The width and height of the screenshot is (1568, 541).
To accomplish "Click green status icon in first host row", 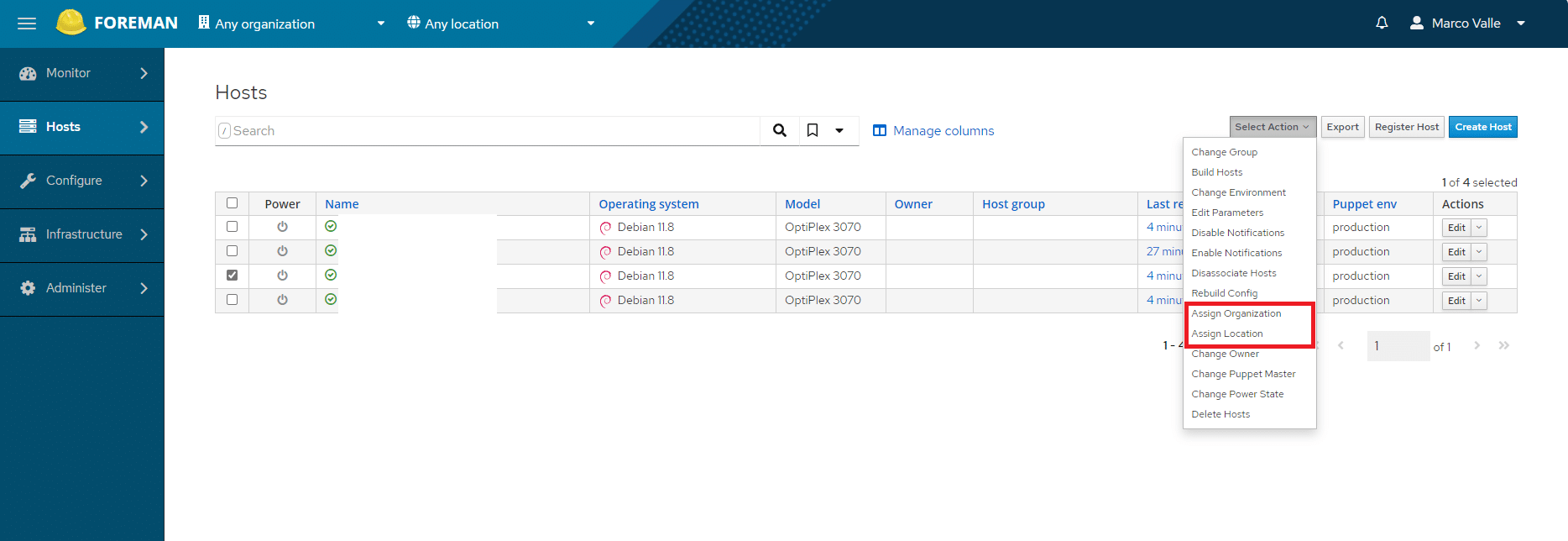I will pyautogui.click(x=331, y=226).
